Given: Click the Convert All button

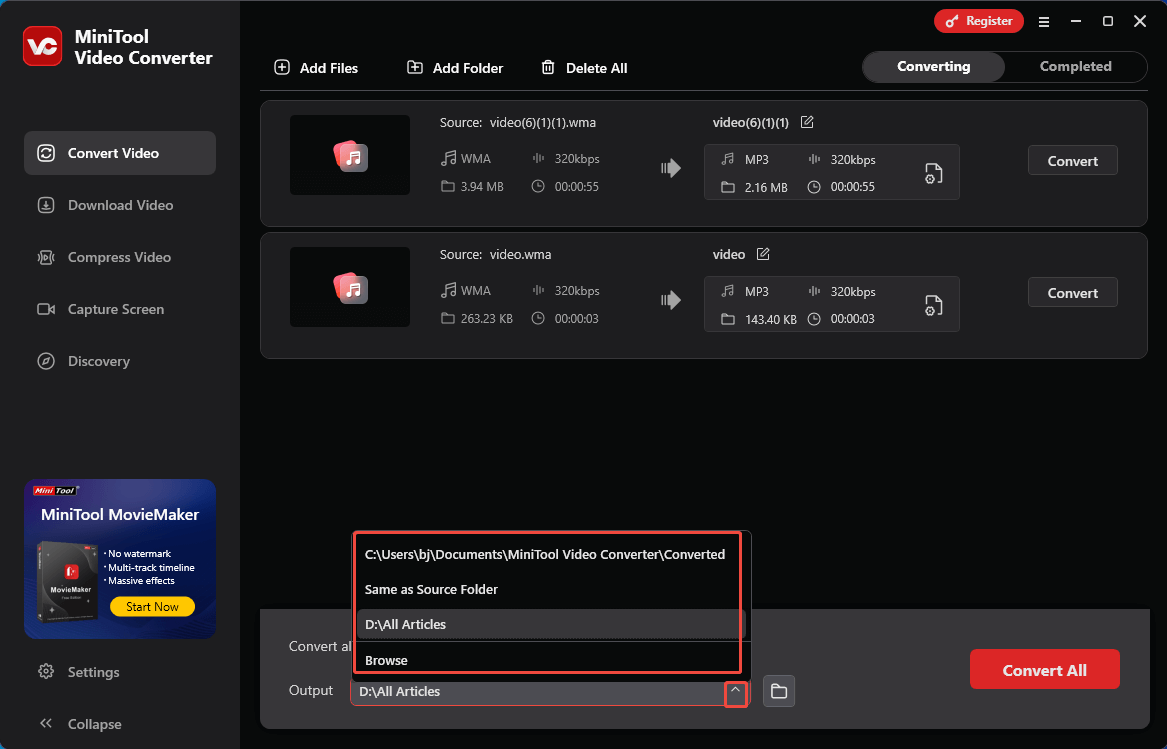Looking at the screenshot, I should [x=1044, y=669].
